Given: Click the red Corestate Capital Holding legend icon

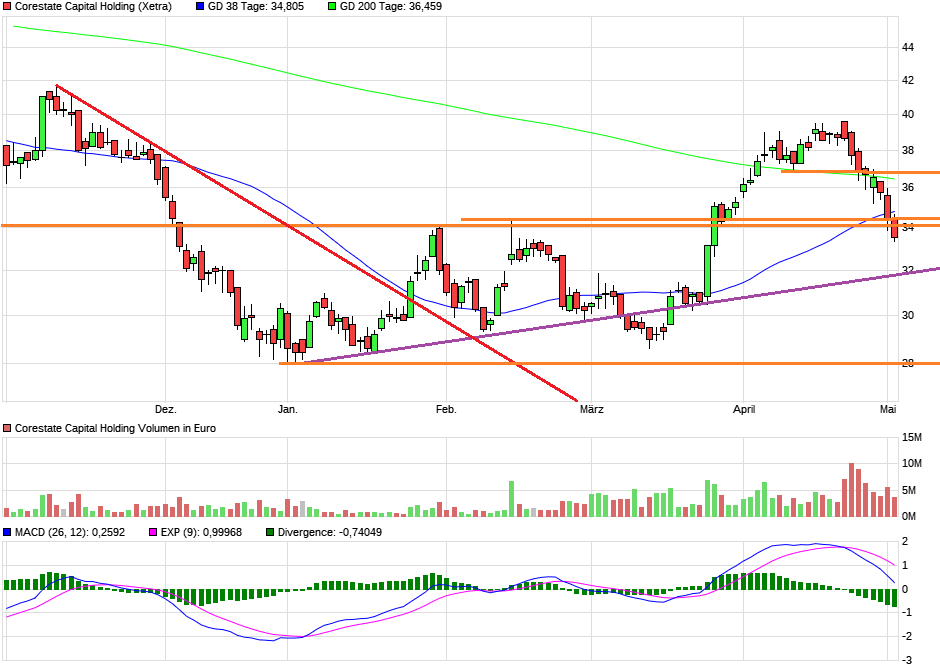Looking at the screenshot, I should 9,8.
